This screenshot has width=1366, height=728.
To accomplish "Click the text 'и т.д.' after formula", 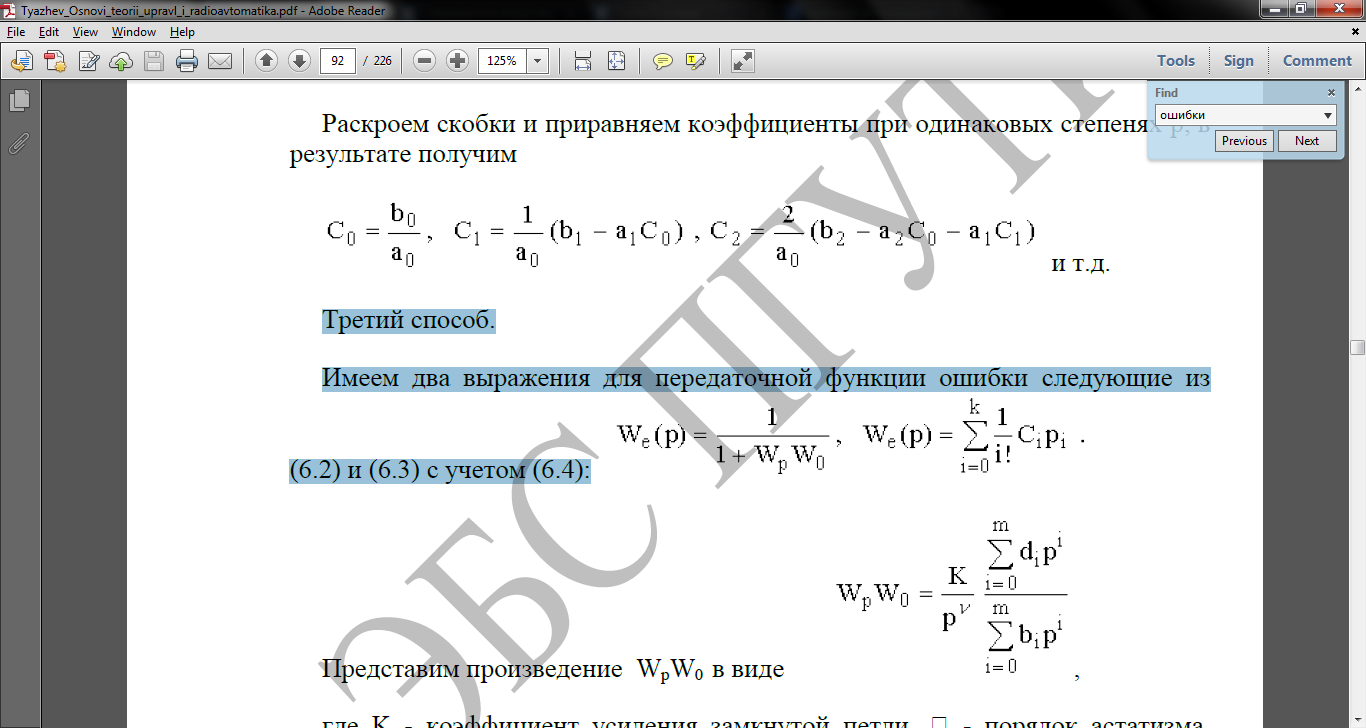I will (1080, 266).
